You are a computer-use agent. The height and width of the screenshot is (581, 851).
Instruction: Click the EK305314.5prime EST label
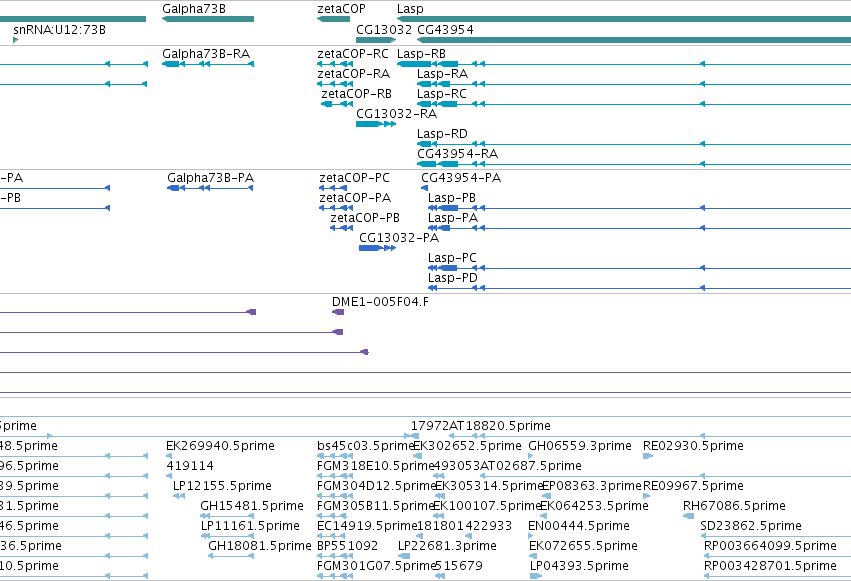pyautogui.click(x=489, y=486)
